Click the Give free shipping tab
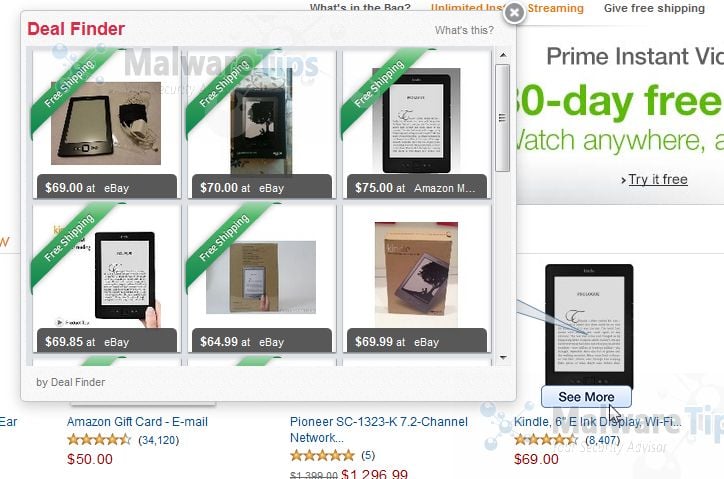Screen dimensions: 724x479 pos(654,8)
